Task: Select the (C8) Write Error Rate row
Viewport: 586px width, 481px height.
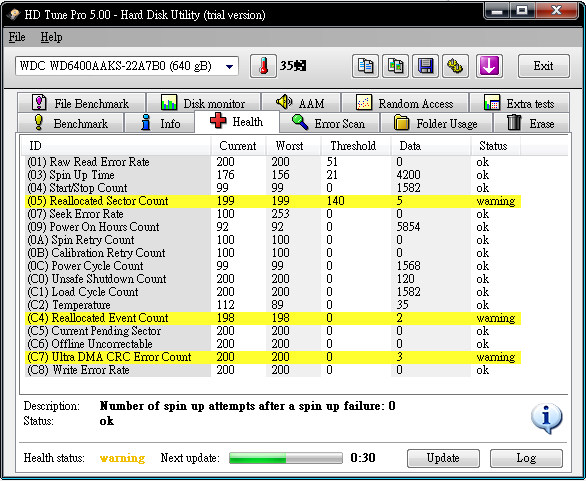Action: click(273, 370)
